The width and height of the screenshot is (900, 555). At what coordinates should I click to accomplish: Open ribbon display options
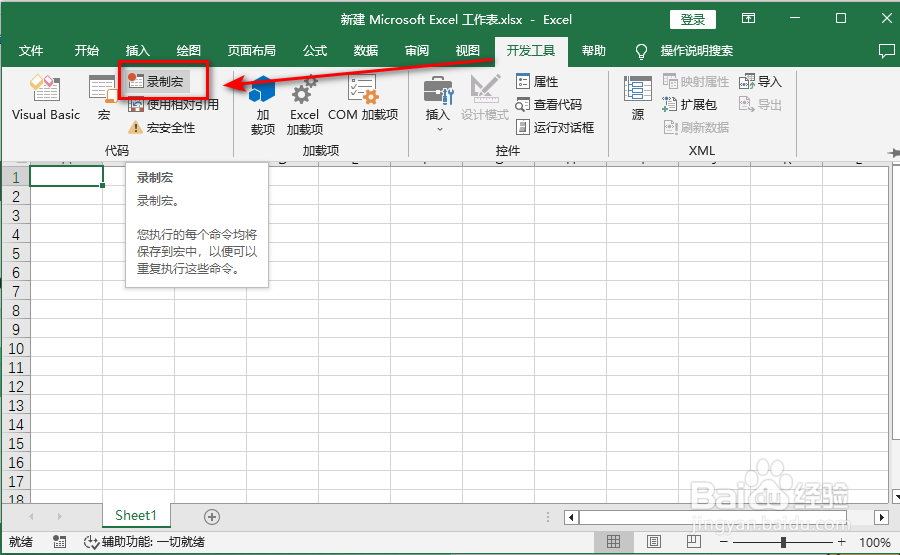748,18
